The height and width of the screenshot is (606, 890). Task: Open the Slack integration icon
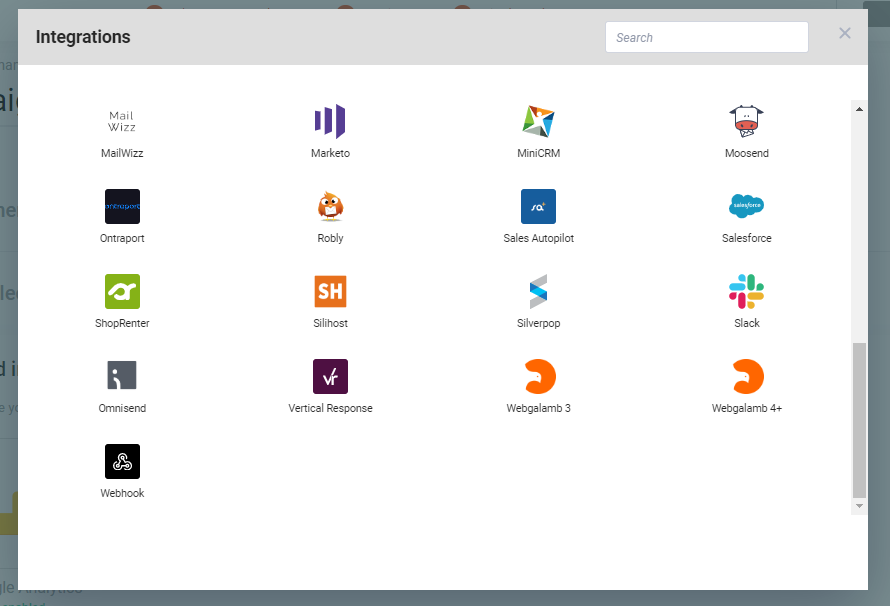coord(746,292)
